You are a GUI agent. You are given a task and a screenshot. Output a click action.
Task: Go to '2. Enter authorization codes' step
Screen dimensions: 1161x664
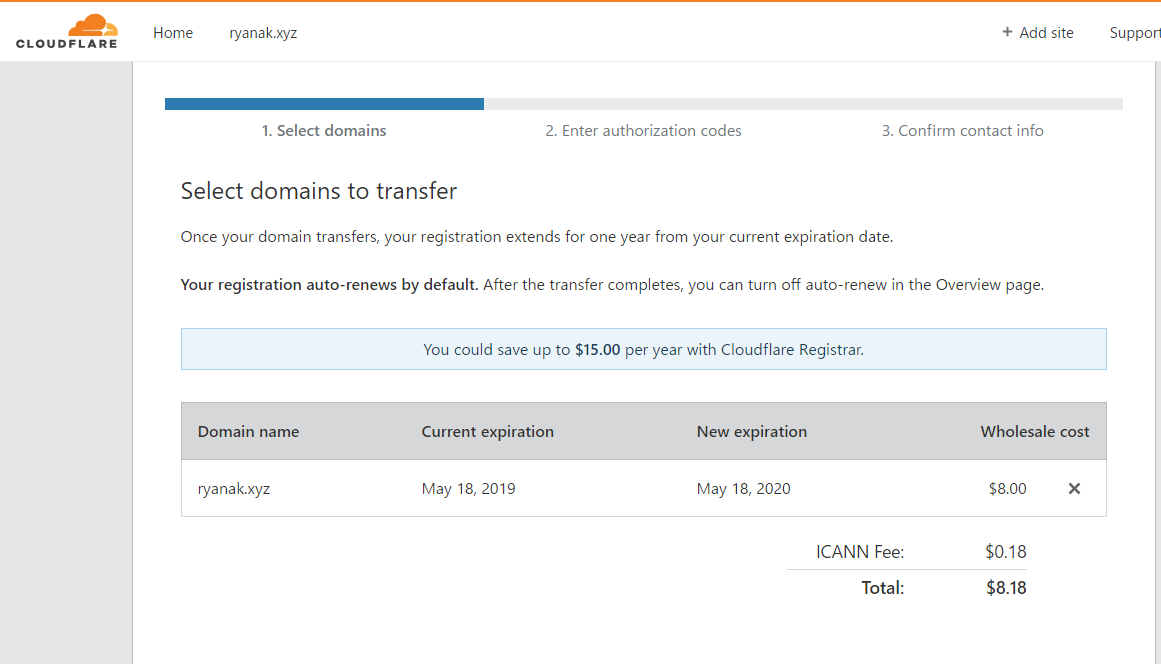tap(643, 130)
